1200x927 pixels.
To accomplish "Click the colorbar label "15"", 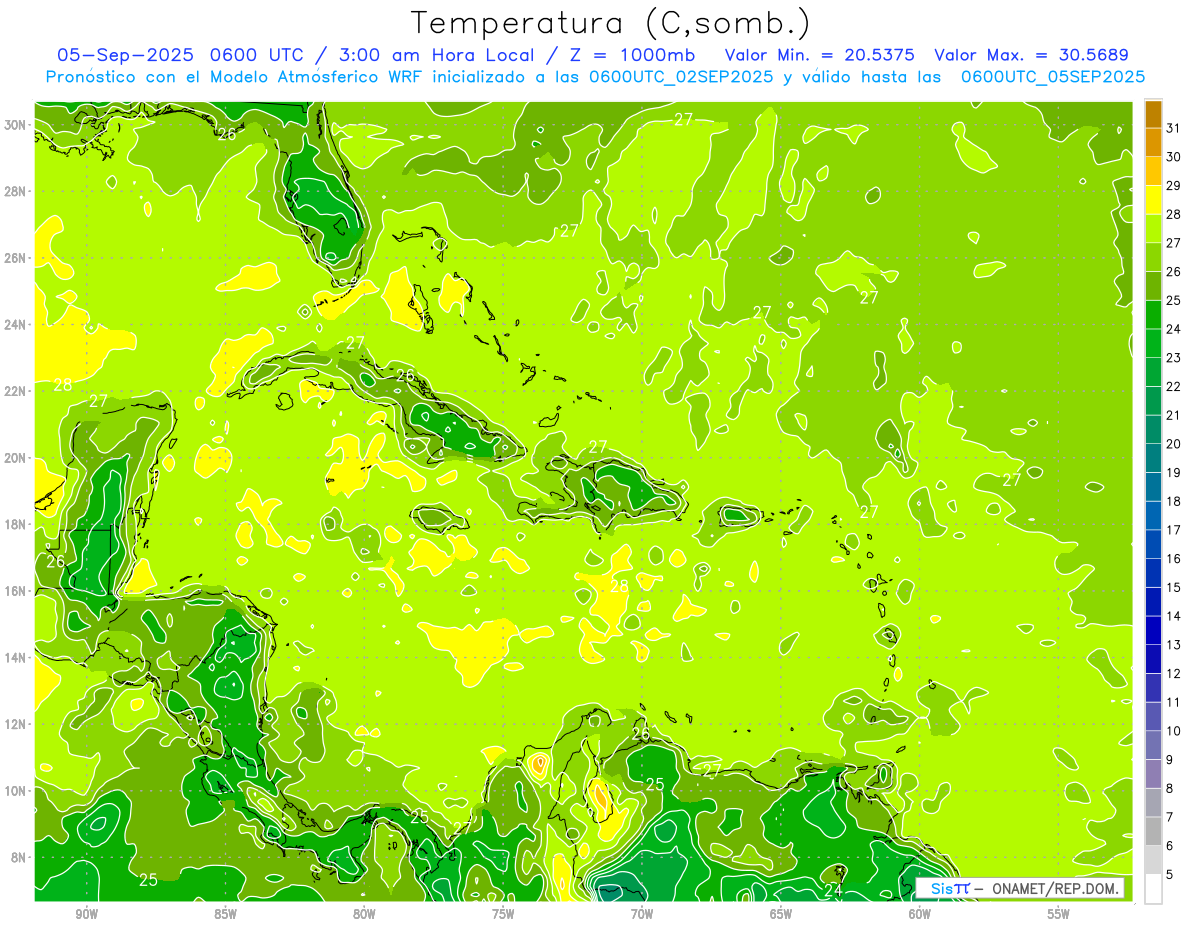I will click(x=1173, y=588).
